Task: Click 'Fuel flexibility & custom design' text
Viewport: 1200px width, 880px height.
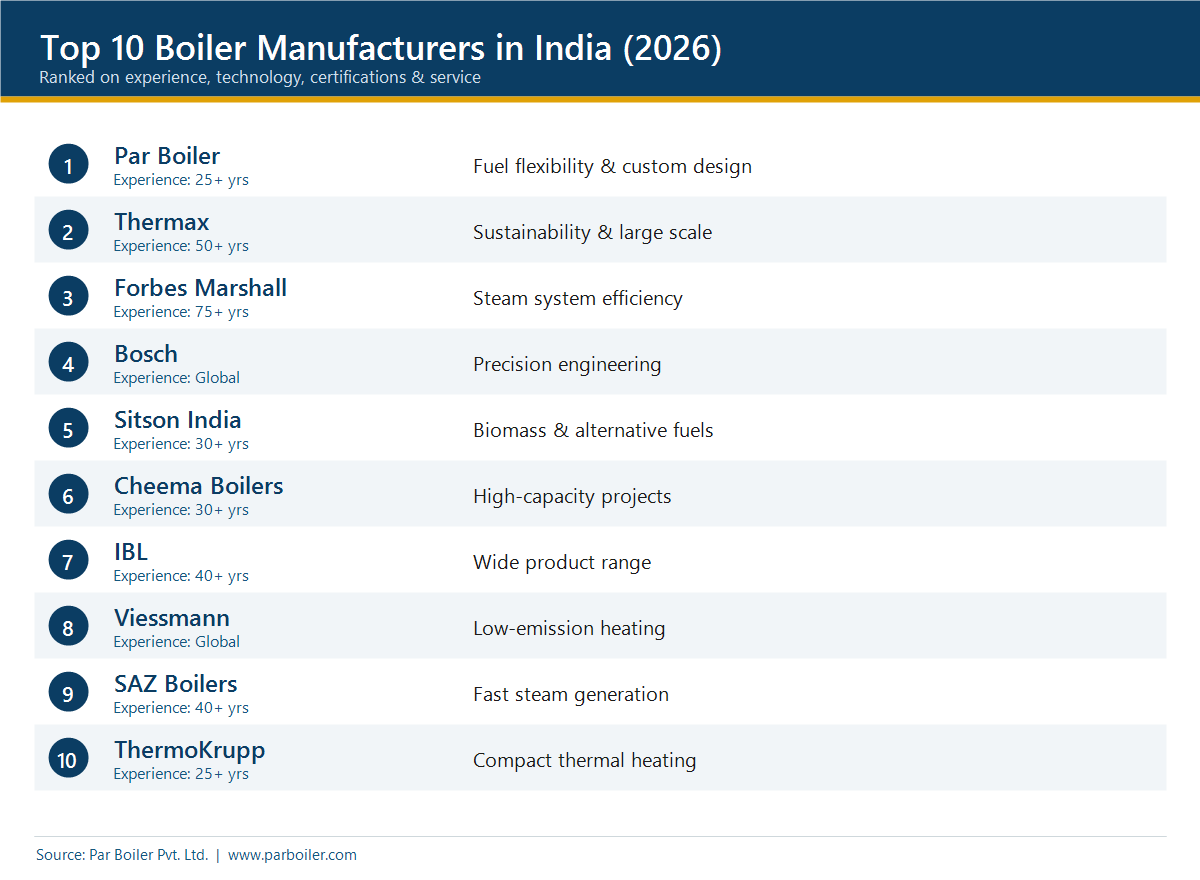Action: click(x=612, y=166)
